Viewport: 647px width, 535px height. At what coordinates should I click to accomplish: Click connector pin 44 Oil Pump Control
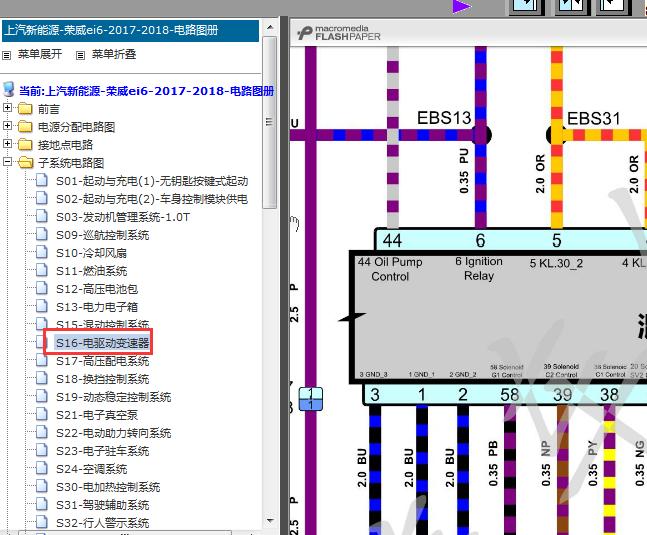392,240
